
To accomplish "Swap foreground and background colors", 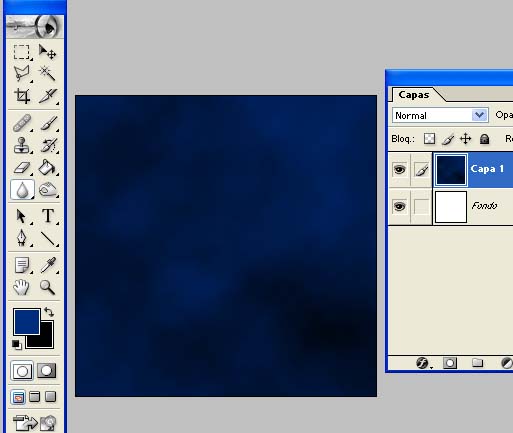I will point(49,312).
